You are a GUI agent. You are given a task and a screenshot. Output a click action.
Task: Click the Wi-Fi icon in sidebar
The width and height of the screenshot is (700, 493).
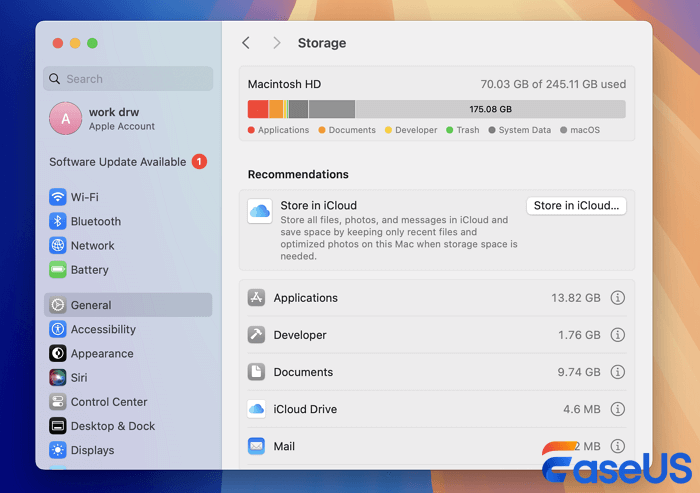click(x=58, y=197)
